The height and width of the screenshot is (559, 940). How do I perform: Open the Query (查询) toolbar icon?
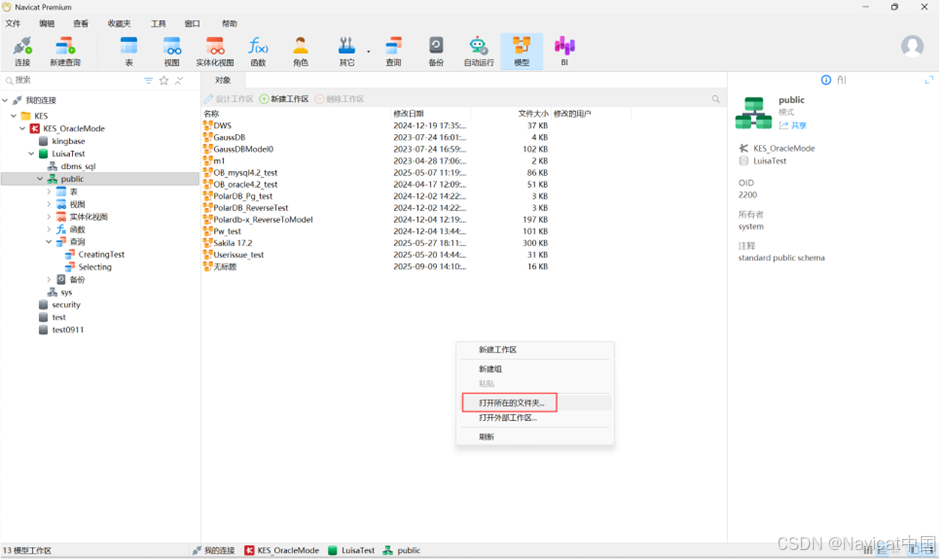pyautogui.click(x=393, y=52)
